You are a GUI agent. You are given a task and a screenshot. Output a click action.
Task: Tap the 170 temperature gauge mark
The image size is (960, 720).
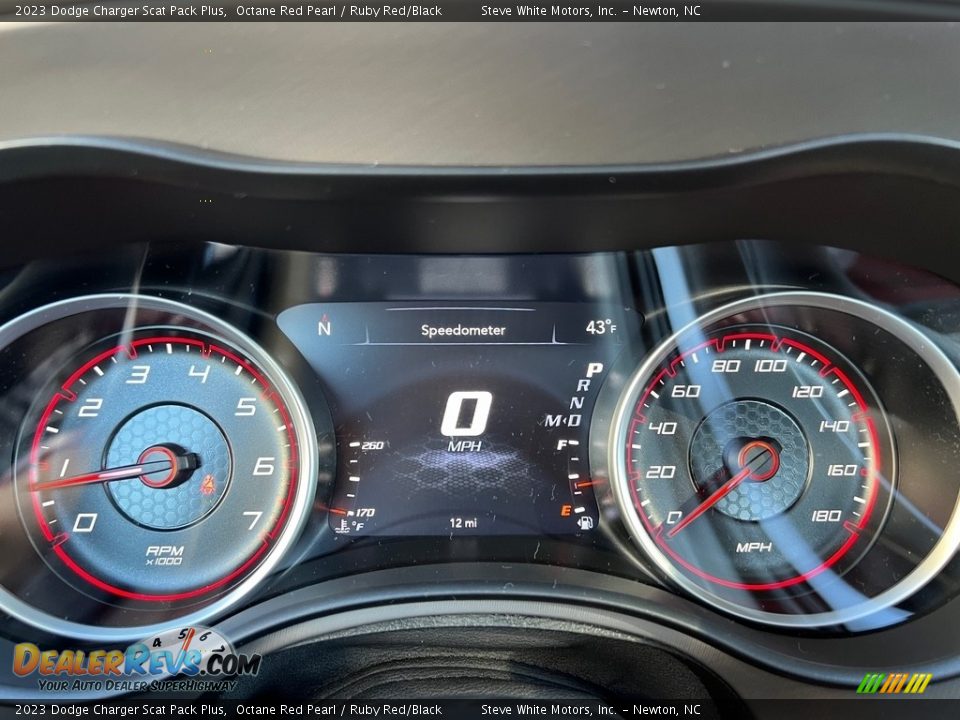(x=364, y=512)
